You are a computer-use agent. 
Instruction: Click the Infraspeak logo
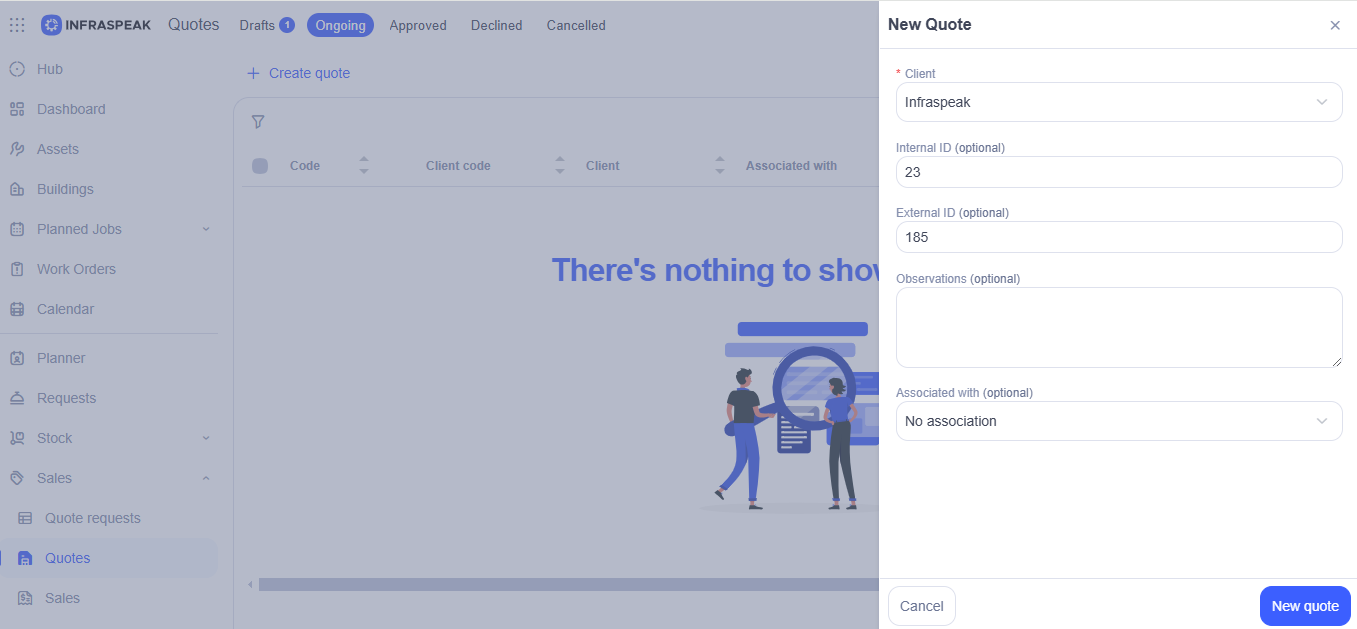tap(96, 25)
